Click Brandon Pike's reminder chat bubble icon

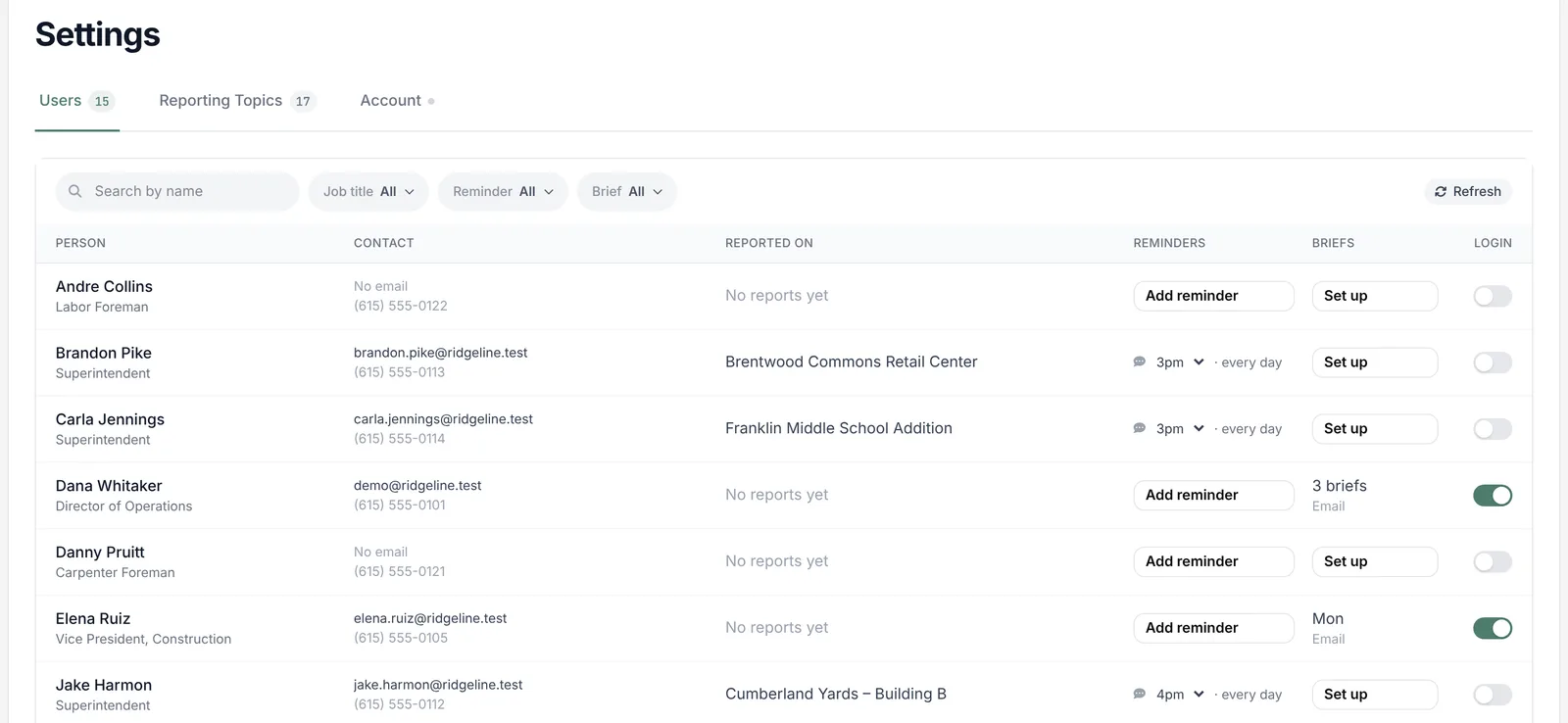(1140, 361)
